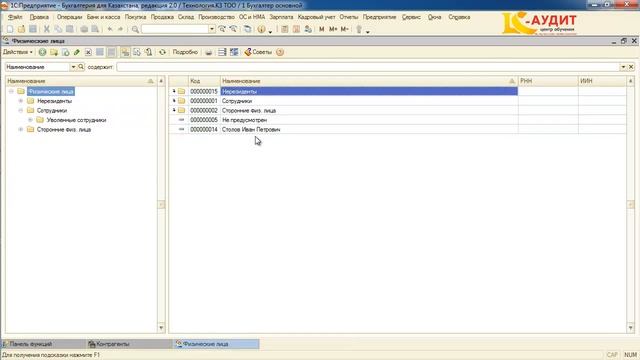Expand the Сотрудники group row in list
Viewport: 640px width, 360px height.
[x=174, y=100]
